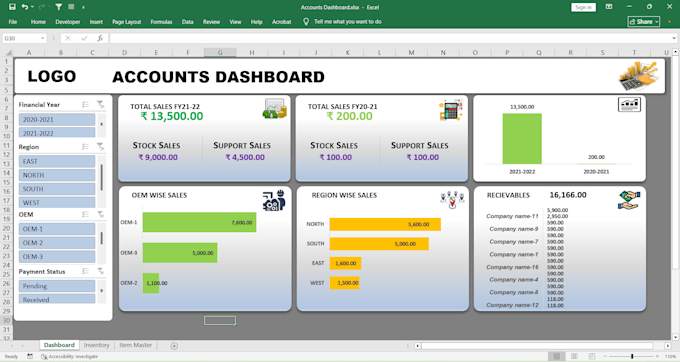Click the Save icon in quick access toolbar
The height and width of the screenshot is (362, 680).
(x=12, y=7)
